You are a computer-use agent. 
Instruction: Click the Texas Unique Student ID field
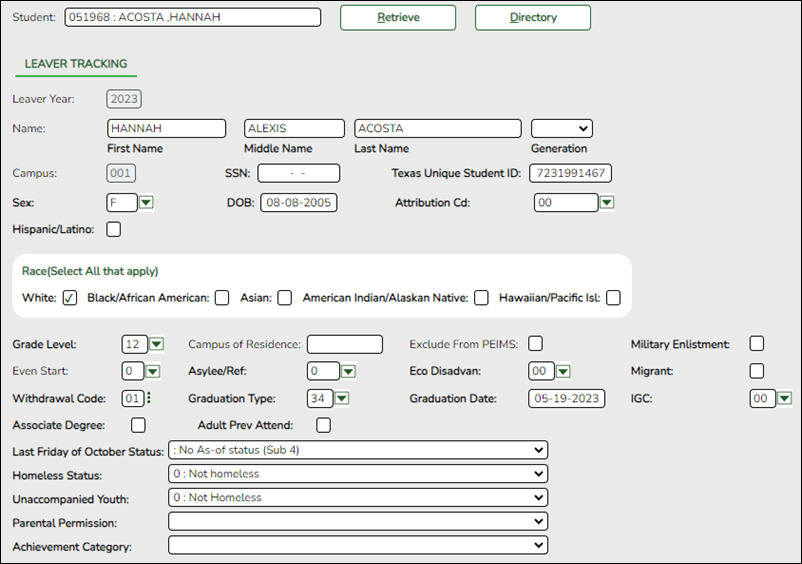coord(570,173)
